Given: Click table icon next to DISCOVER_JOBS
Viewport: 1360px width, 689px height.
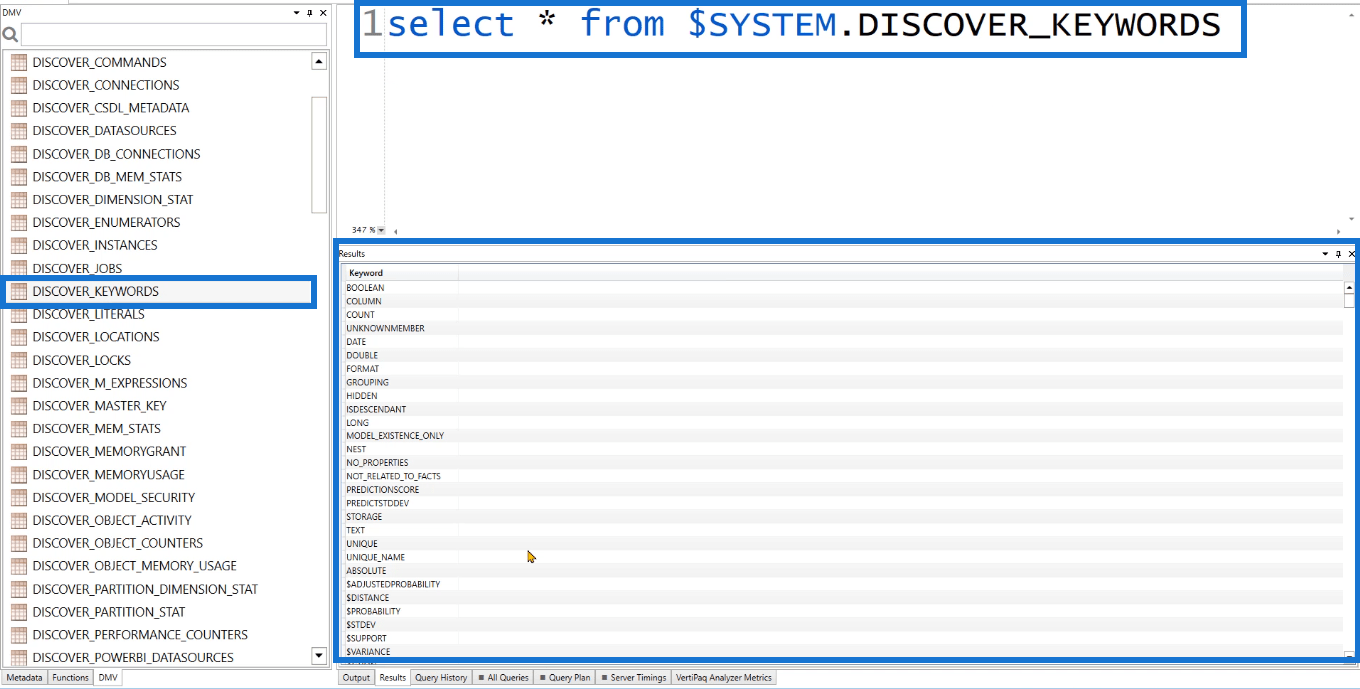Looking at the screenshot, I should [19, 268].
